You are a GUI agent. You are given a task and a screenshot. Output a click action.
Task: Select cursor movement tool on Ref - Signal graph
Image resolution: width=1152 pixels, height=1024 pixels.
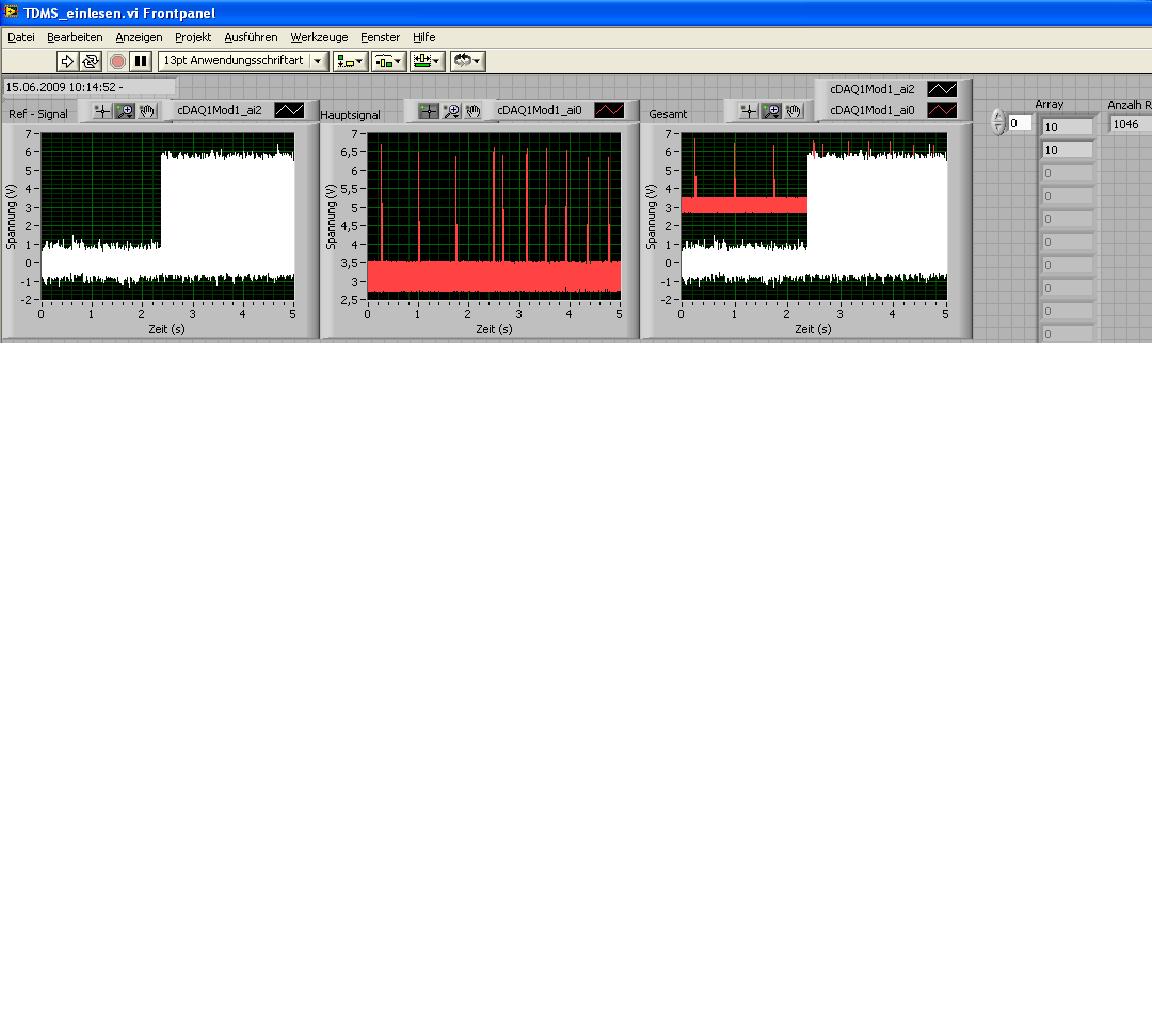pos(102,111)
